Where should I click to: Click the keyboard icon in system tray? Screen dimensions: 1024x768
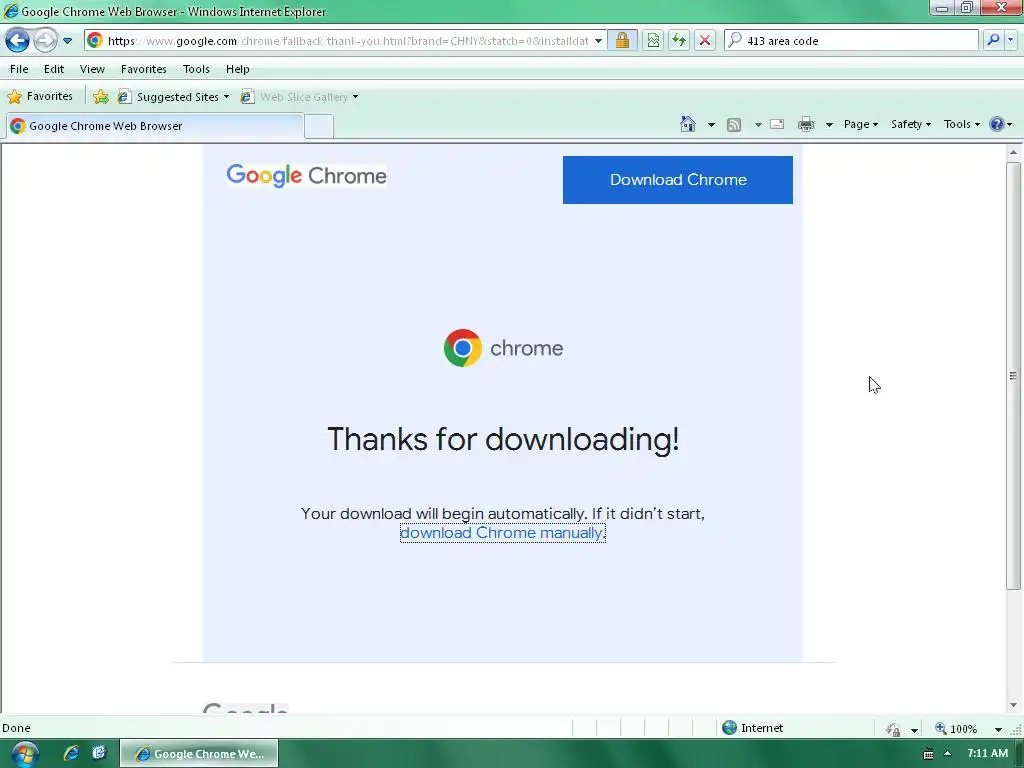[928, 754]
